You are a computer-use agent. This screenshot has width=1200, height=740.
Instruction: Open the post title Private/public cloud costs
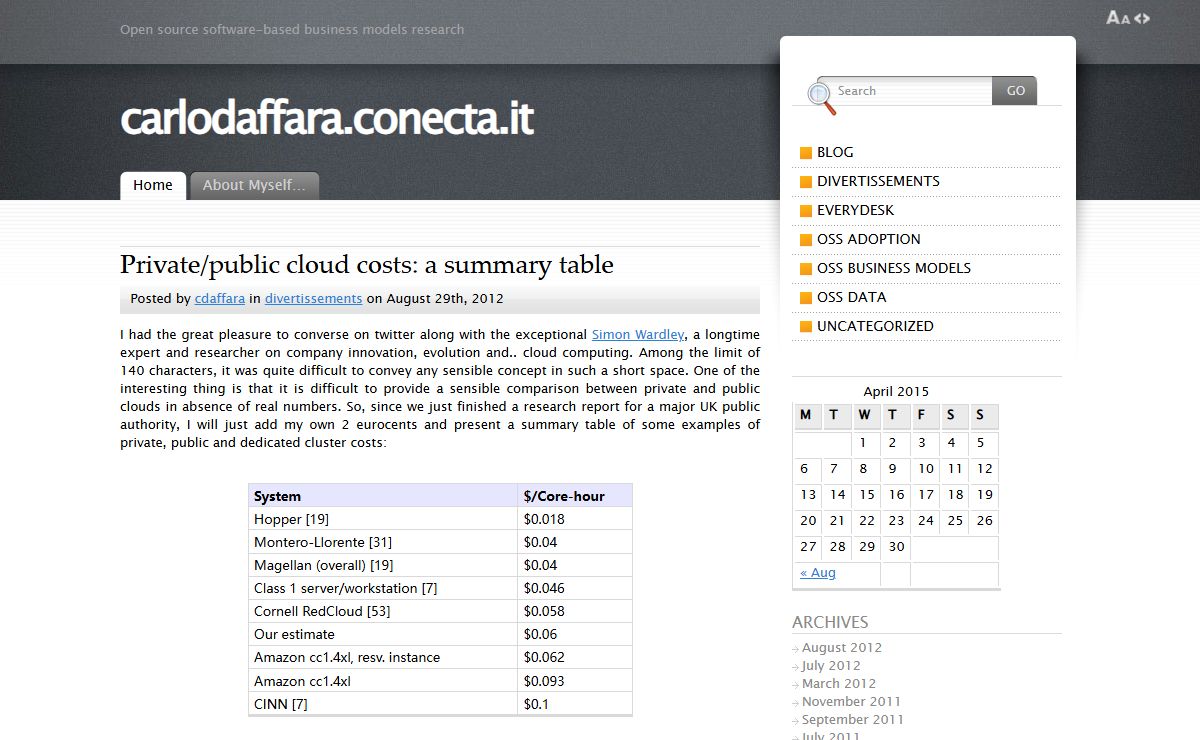pos(367,265)
